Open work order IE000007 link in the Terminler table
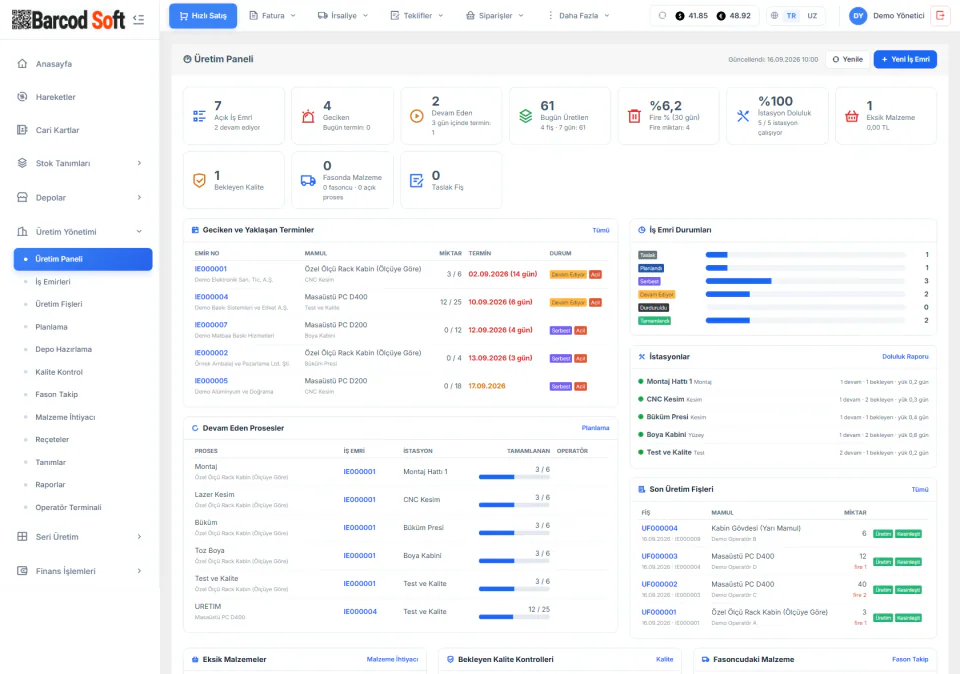 pyautogui.click(x=211, y=325)
